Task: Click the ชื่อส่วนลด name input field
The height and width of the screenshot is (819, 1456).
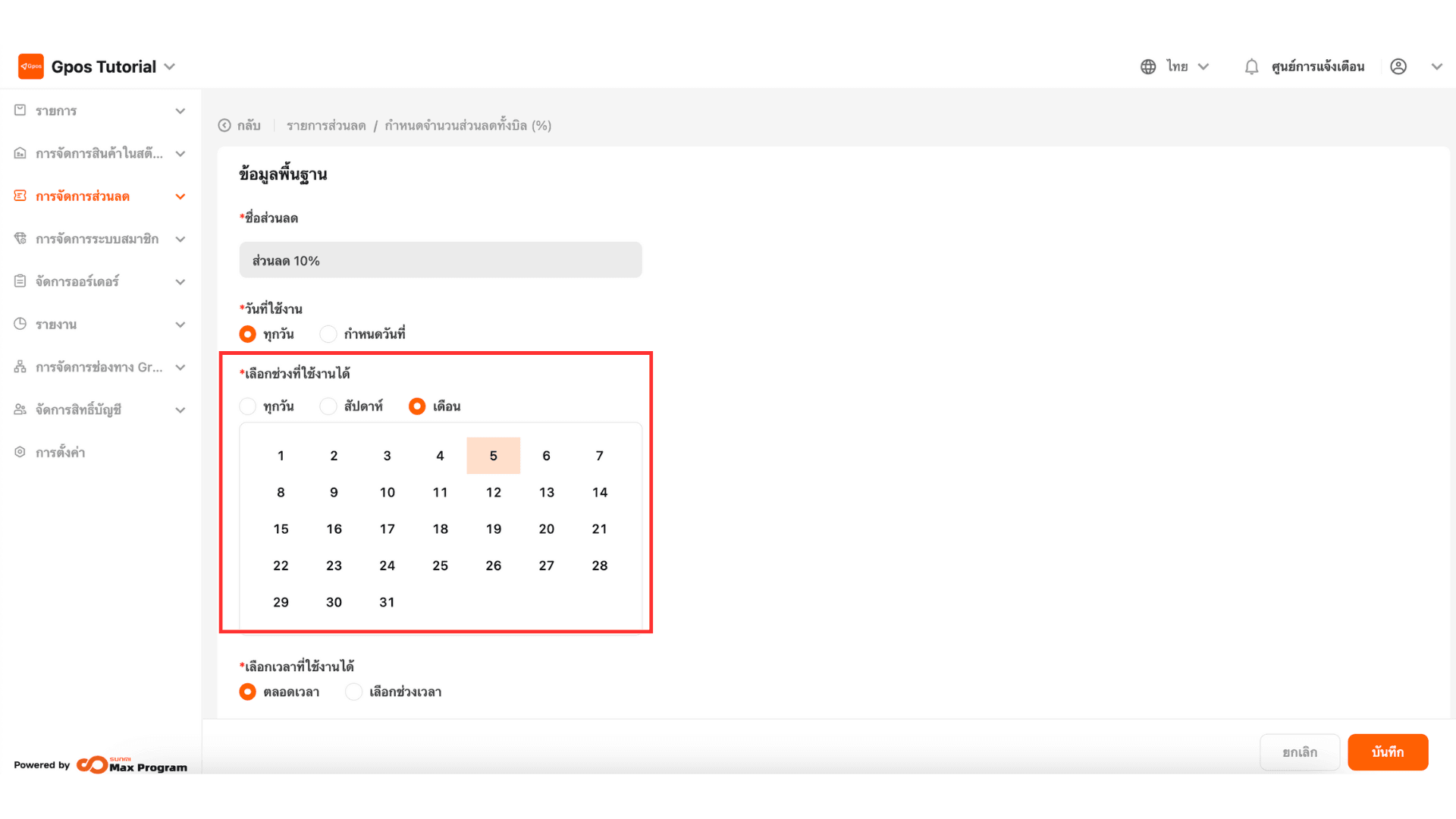Action: (x=440, y=260)
